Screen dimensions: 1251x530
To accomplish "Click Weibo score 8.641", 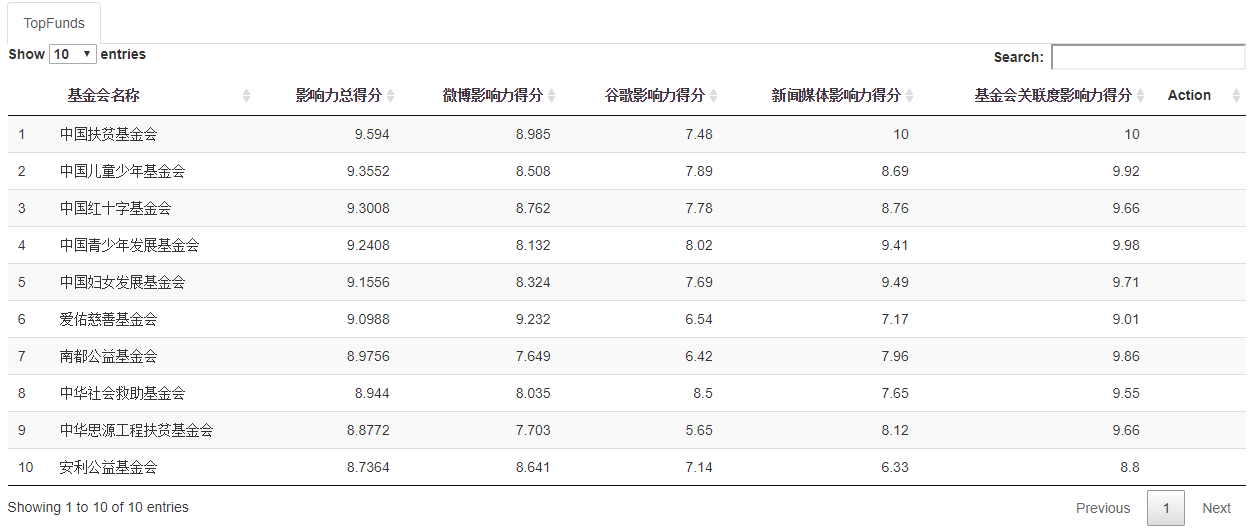I will pyautogui.click(x=533, y=467).
